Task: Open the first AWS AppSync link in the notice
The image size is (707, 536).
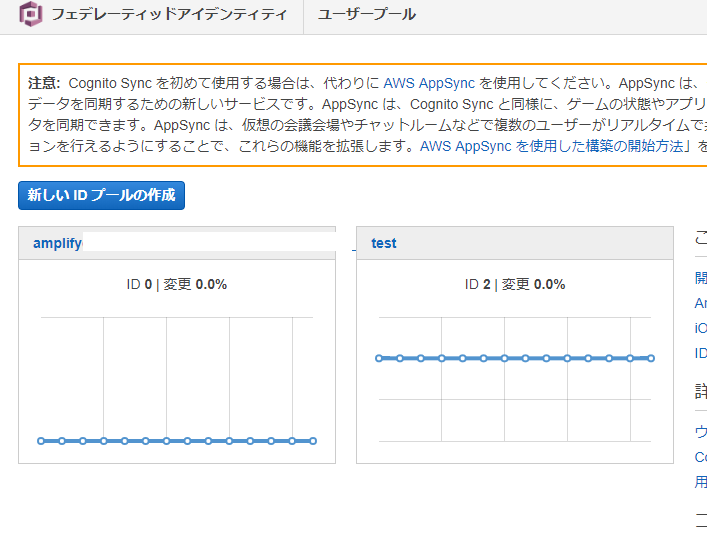Action: pyautogui.click(x=429, y=83)
